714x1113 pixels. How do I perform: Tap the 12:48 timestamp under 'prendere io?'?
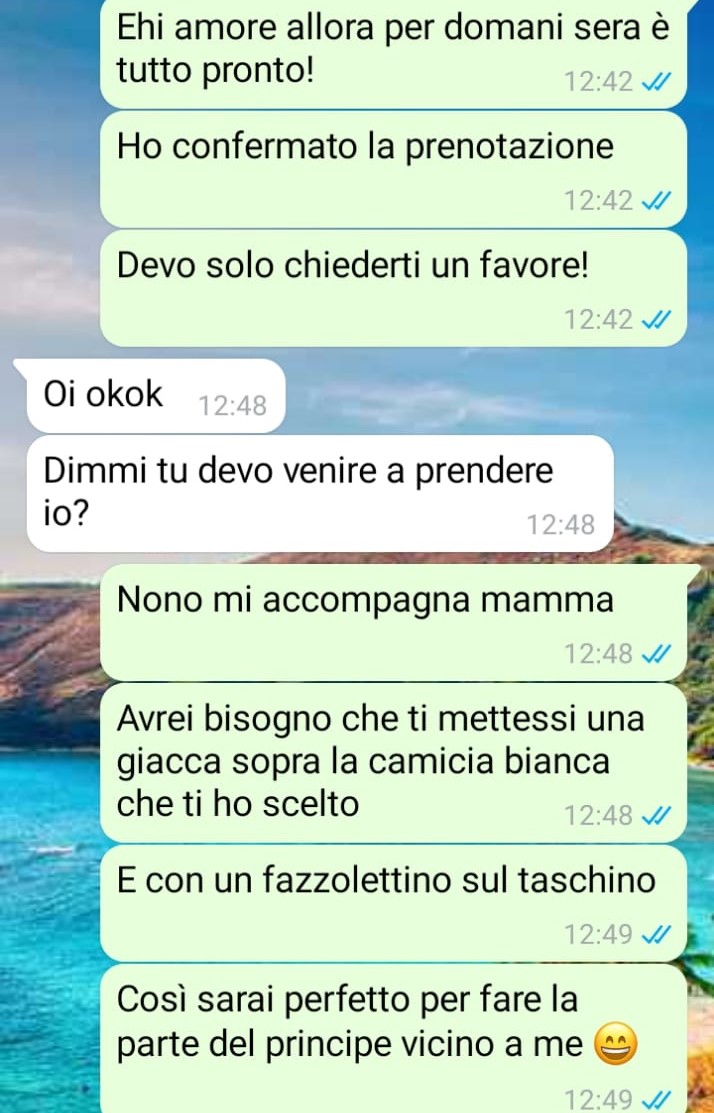point(561,525)
